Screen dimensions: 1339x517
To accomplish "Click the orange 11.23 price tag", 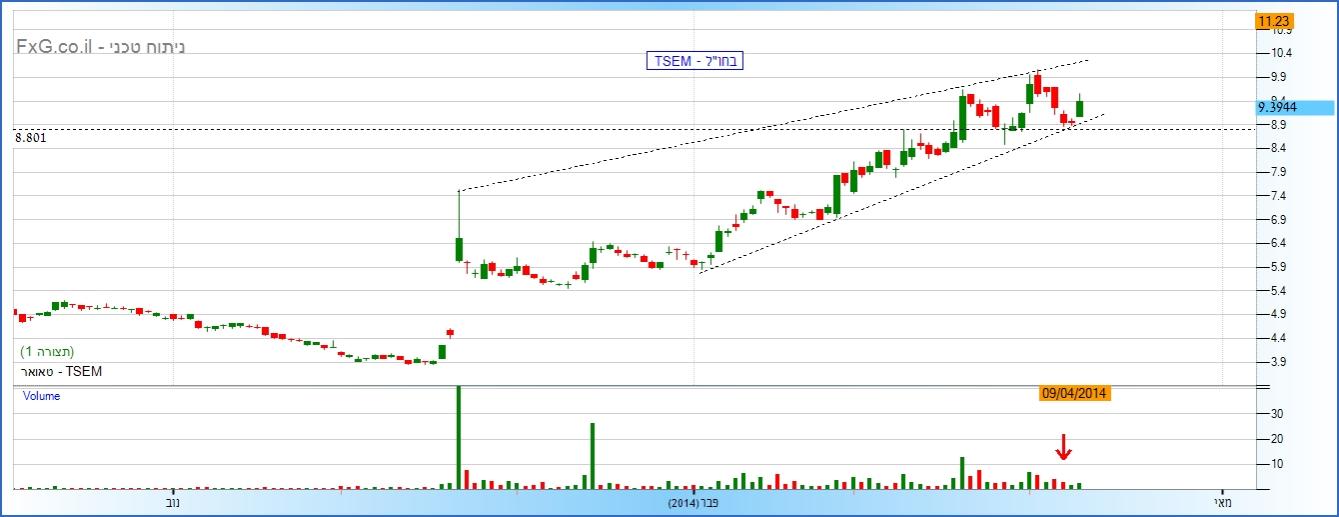I will tap(1275, 21).
